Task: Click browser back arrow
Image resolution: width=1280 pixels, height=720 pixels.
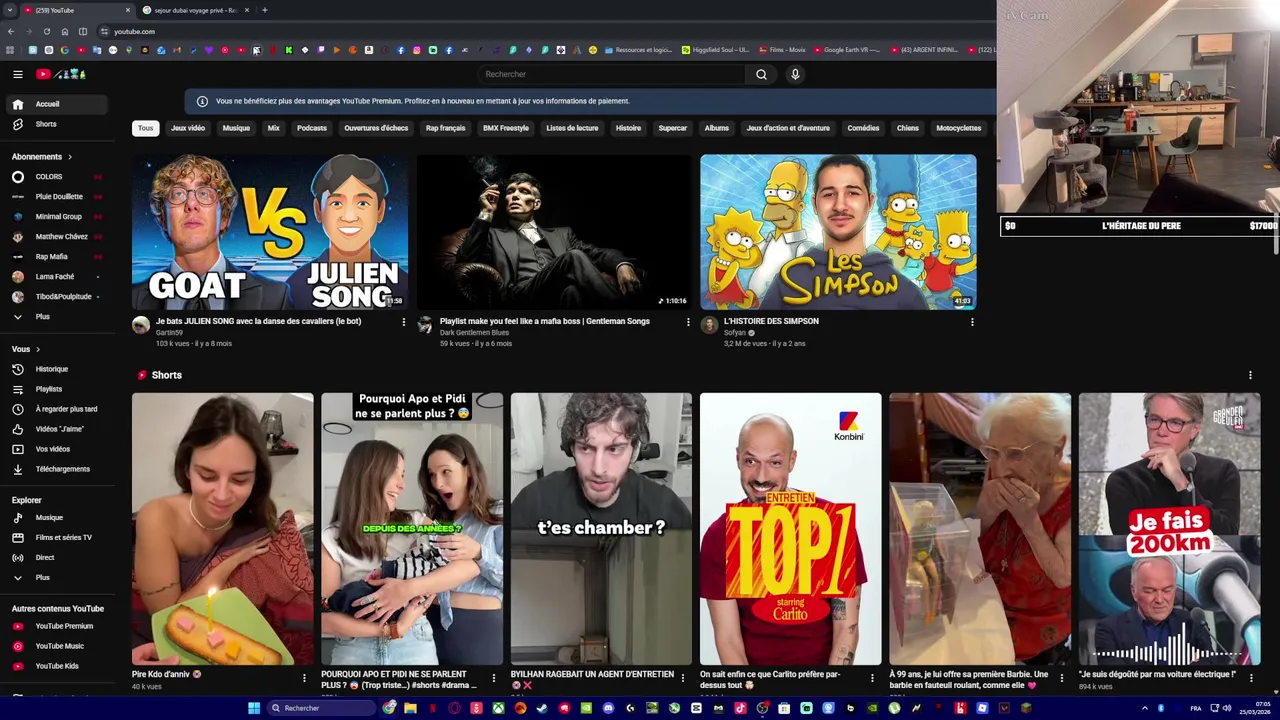Action: 11,31
